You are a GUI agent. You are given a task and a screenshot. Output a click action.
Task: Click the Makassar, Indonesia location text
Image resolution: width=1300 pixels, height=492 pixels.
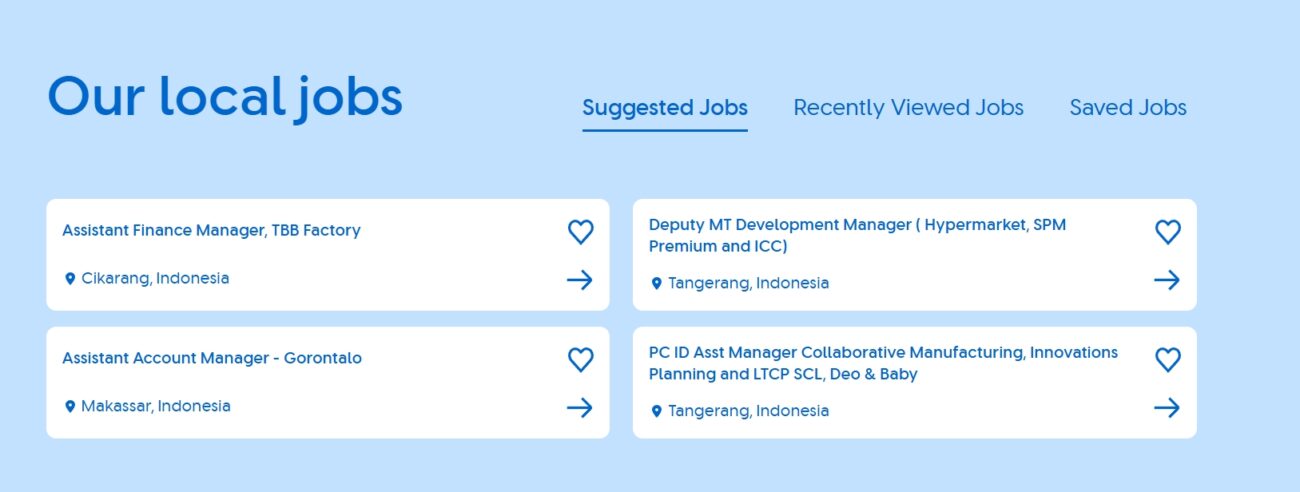156,407
